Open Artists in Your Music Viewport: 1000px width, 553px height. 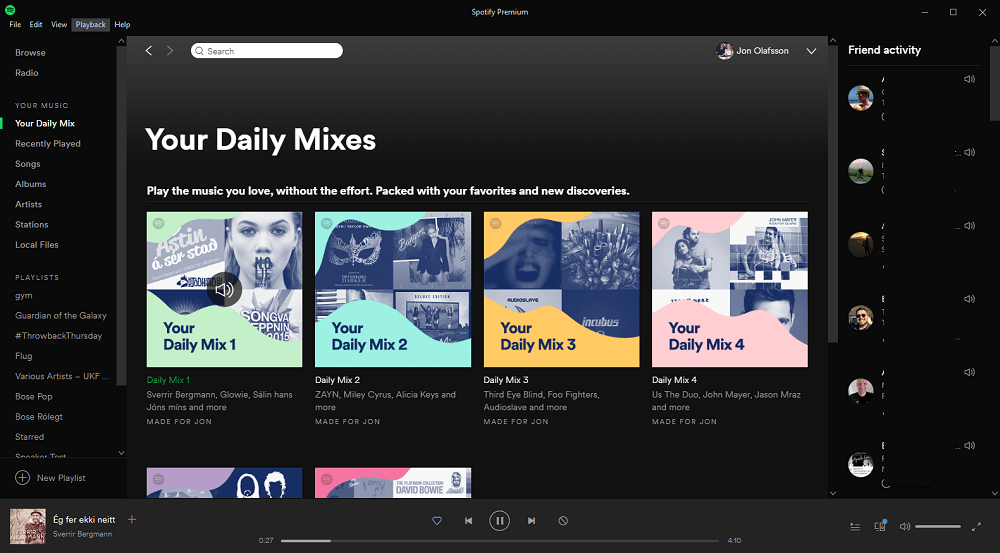(x=28, y=204)
